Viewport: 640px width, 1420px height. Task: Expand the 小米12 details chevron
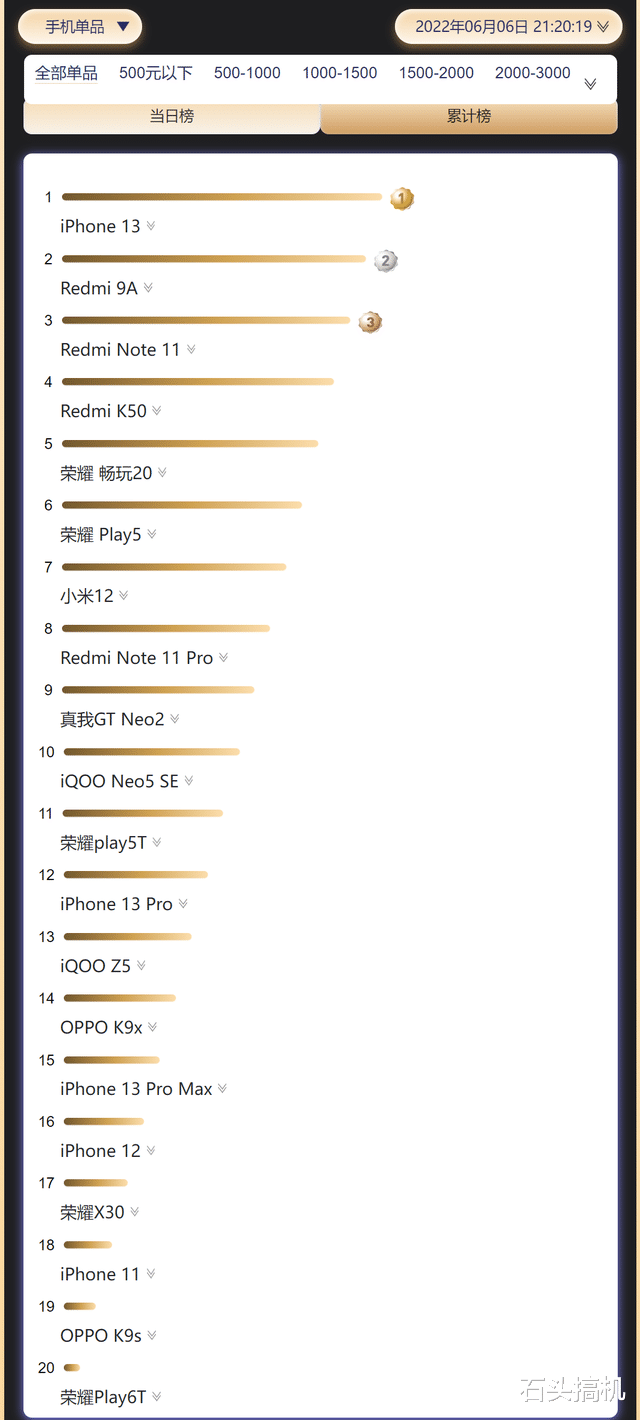coord(124,596)
